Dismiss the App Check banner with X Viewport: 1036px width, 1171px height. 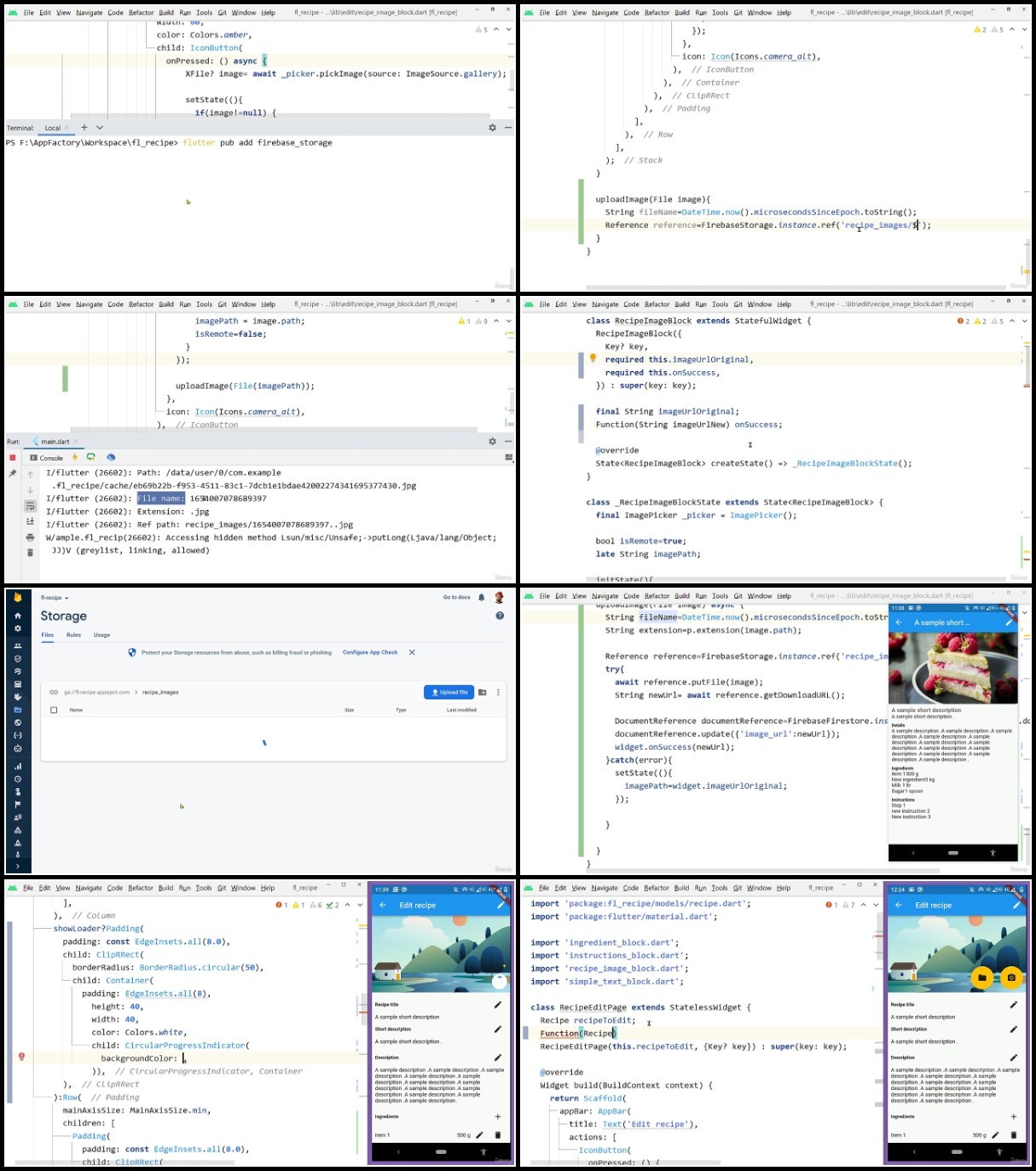(412, 652)
